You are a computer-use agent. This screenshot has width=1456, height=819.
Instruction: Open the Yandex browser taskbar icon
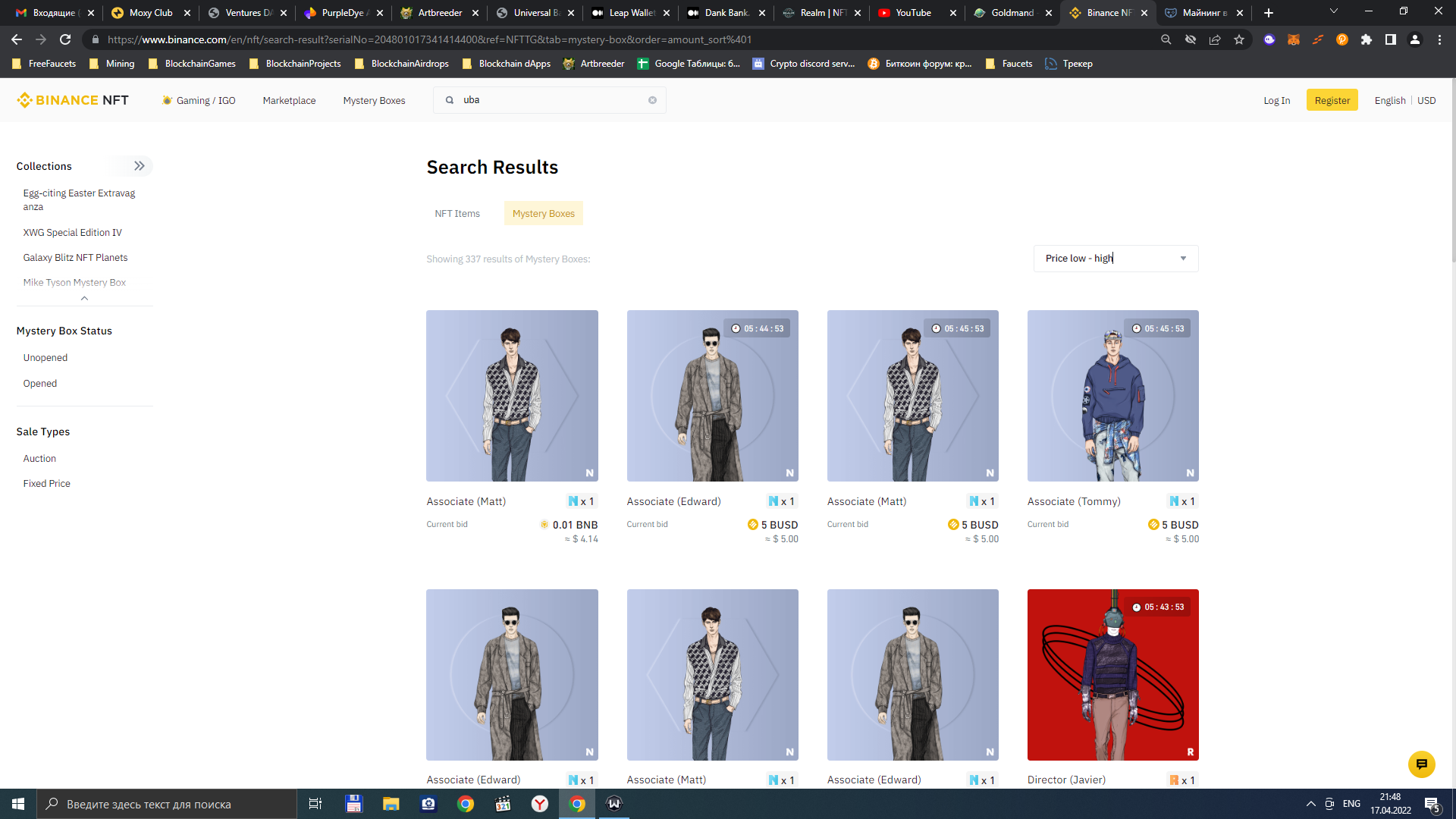pyautogui.click(x=540, y=804)
